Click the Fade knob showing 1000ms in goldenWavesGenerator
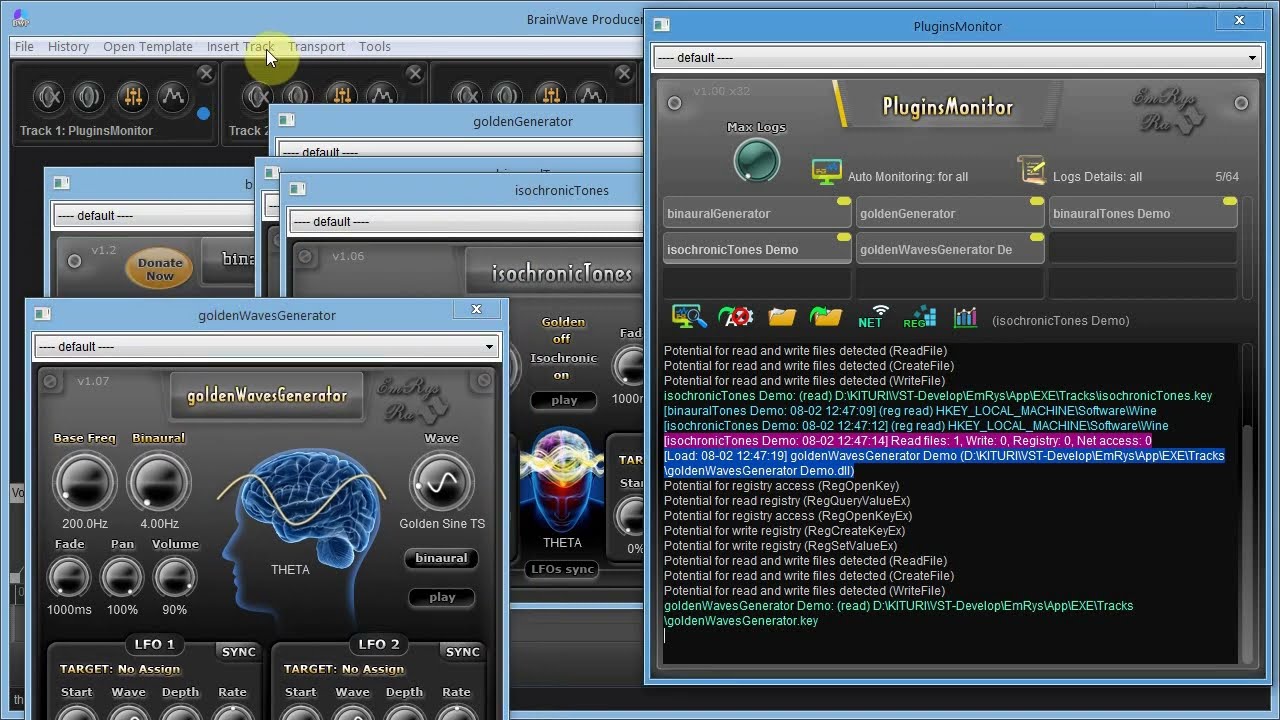Image resolution: width=1280 pixels, height=720 pixels. 69,577
